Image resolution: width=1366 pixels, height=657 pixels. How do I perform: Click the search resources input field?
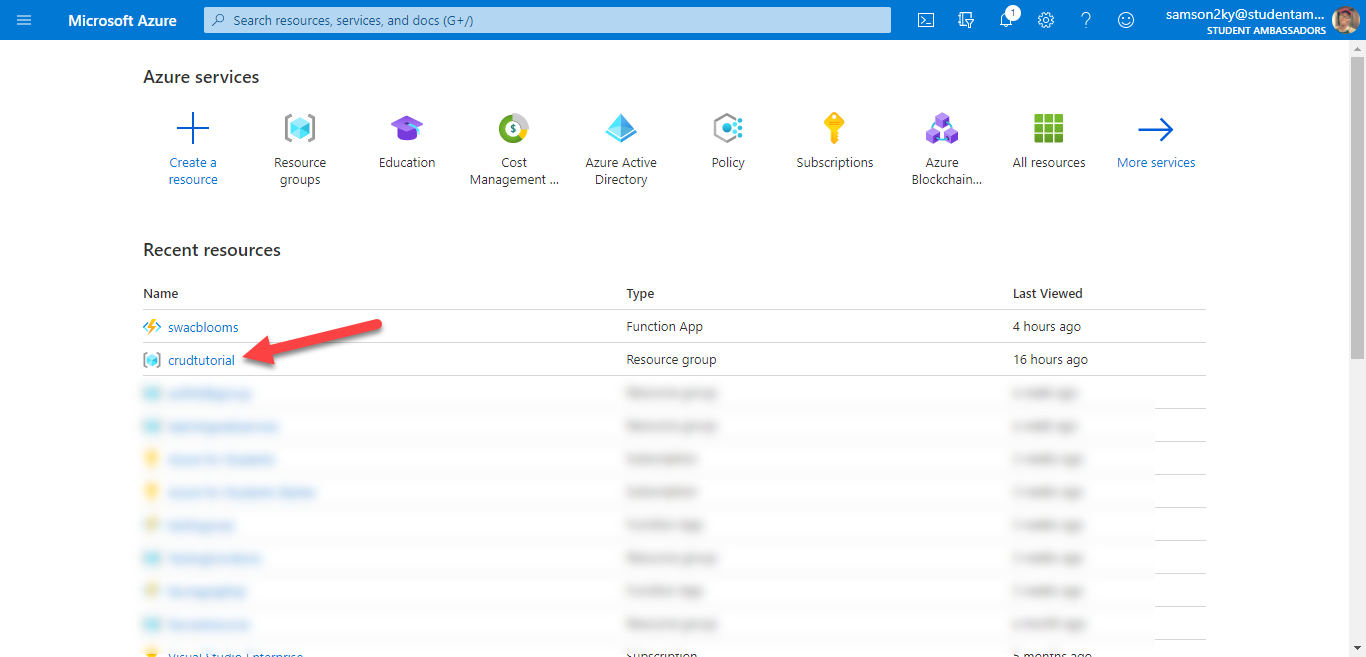(x=547, y=20)
